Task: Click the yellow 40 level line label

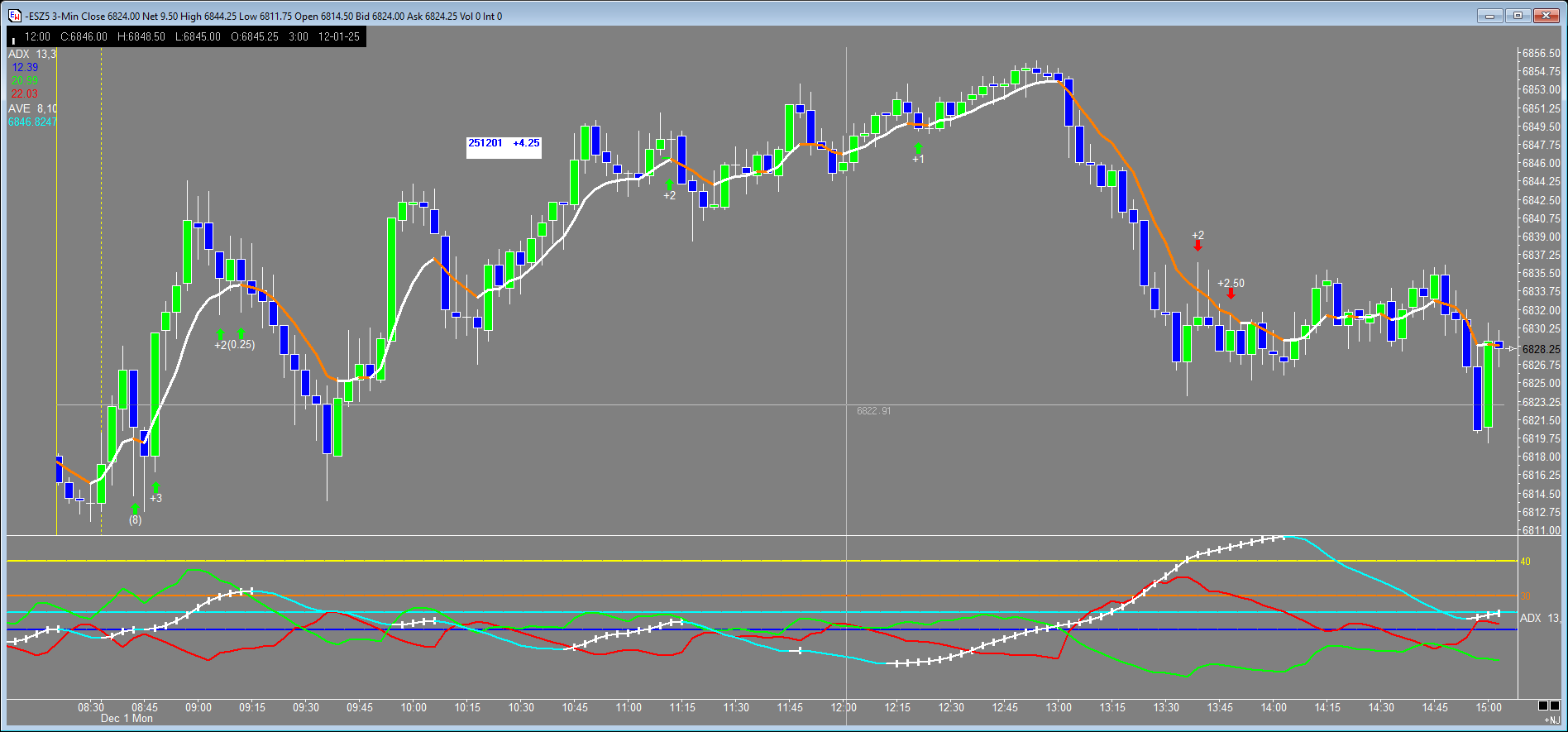Action: click(x=1525, y=562)
